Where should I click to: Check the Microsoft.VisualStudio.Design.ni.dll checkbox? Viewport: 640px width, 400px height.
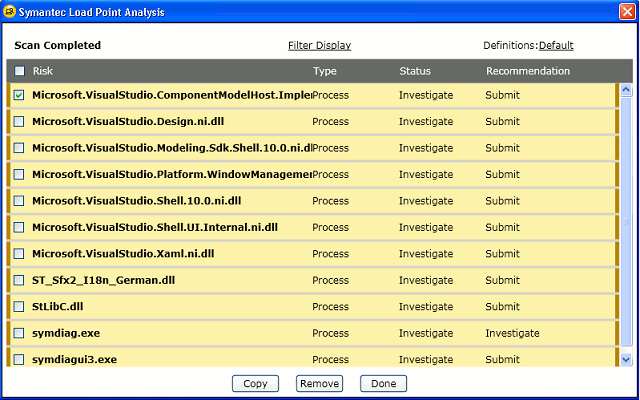19,122
